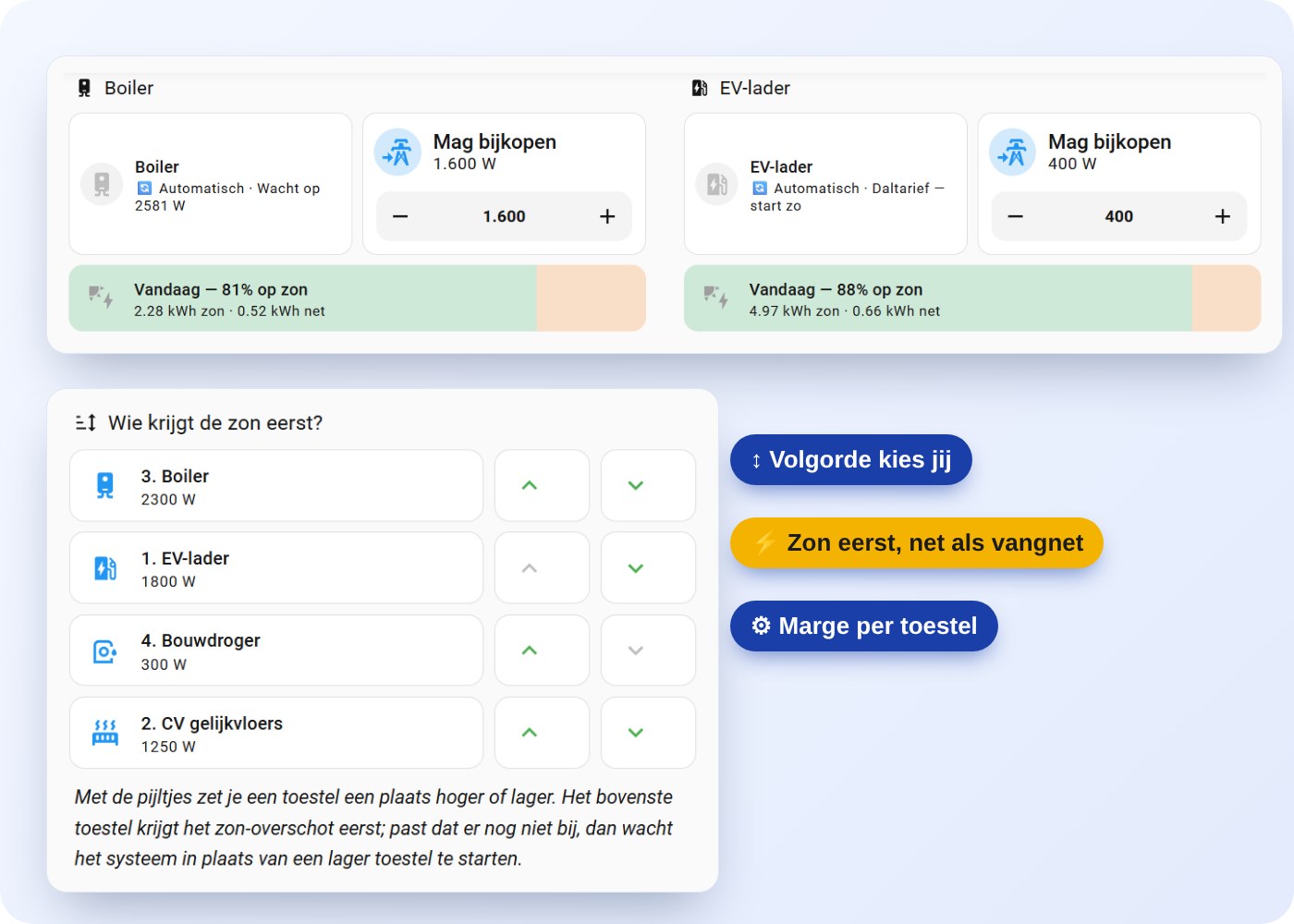Click the Boiler 1.600 input value field
The width and height of the screenshot is (1294, 924).
504,216
